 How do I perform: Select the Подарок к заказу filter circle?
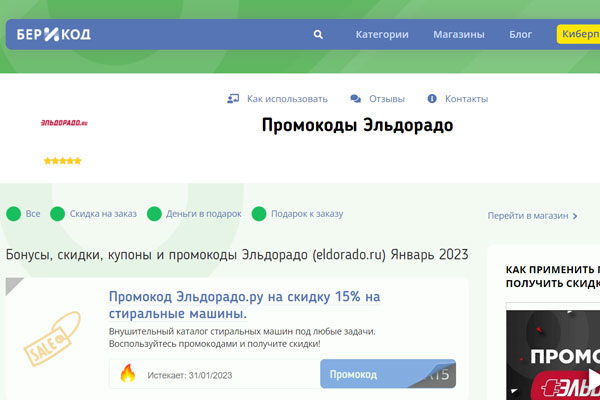pos(259,214)
